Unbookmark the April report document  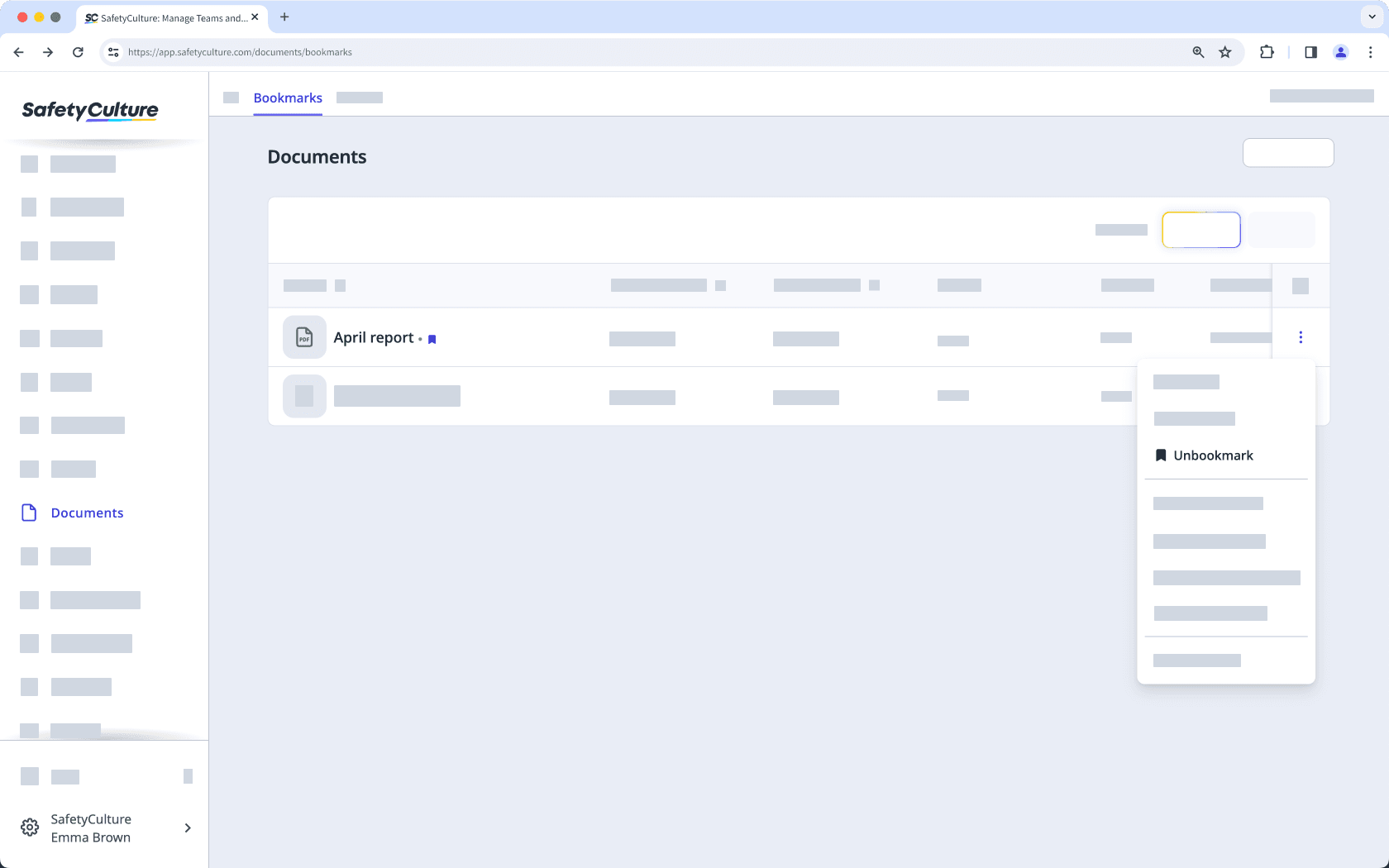[x=1212, y=455]
